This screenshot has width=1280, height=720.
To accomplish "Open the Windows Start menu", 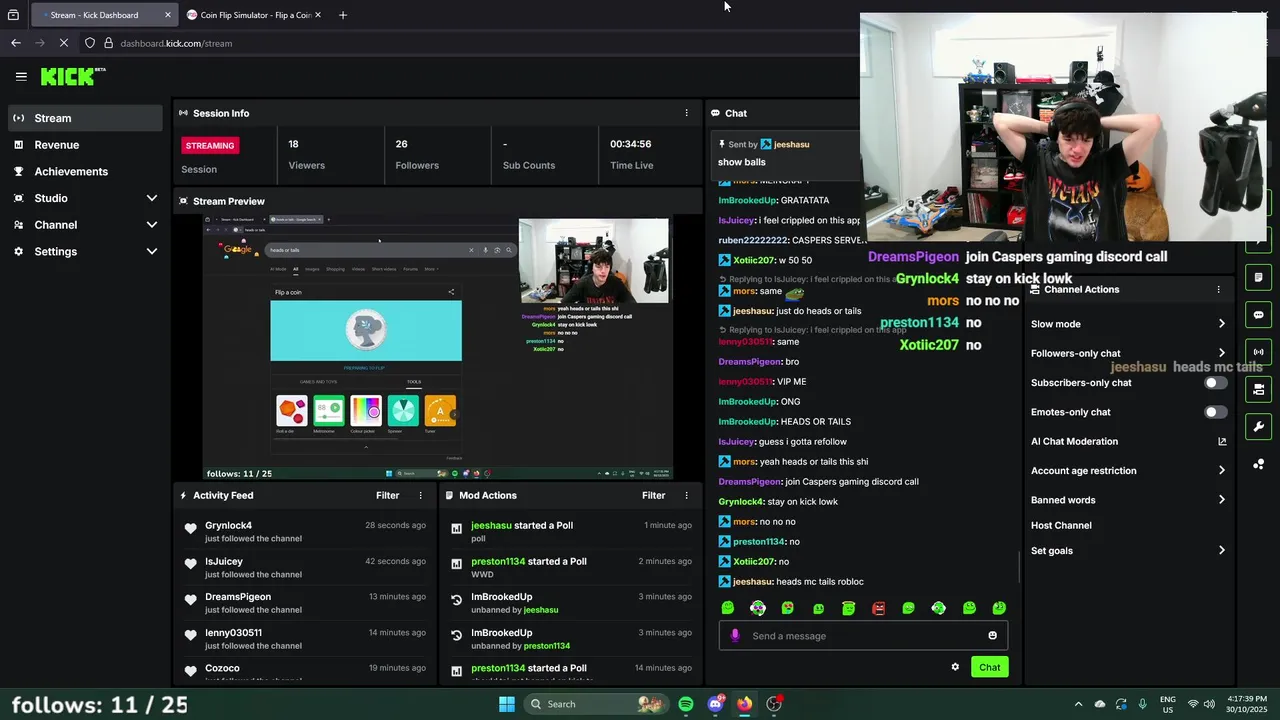I will pos(506,704).
